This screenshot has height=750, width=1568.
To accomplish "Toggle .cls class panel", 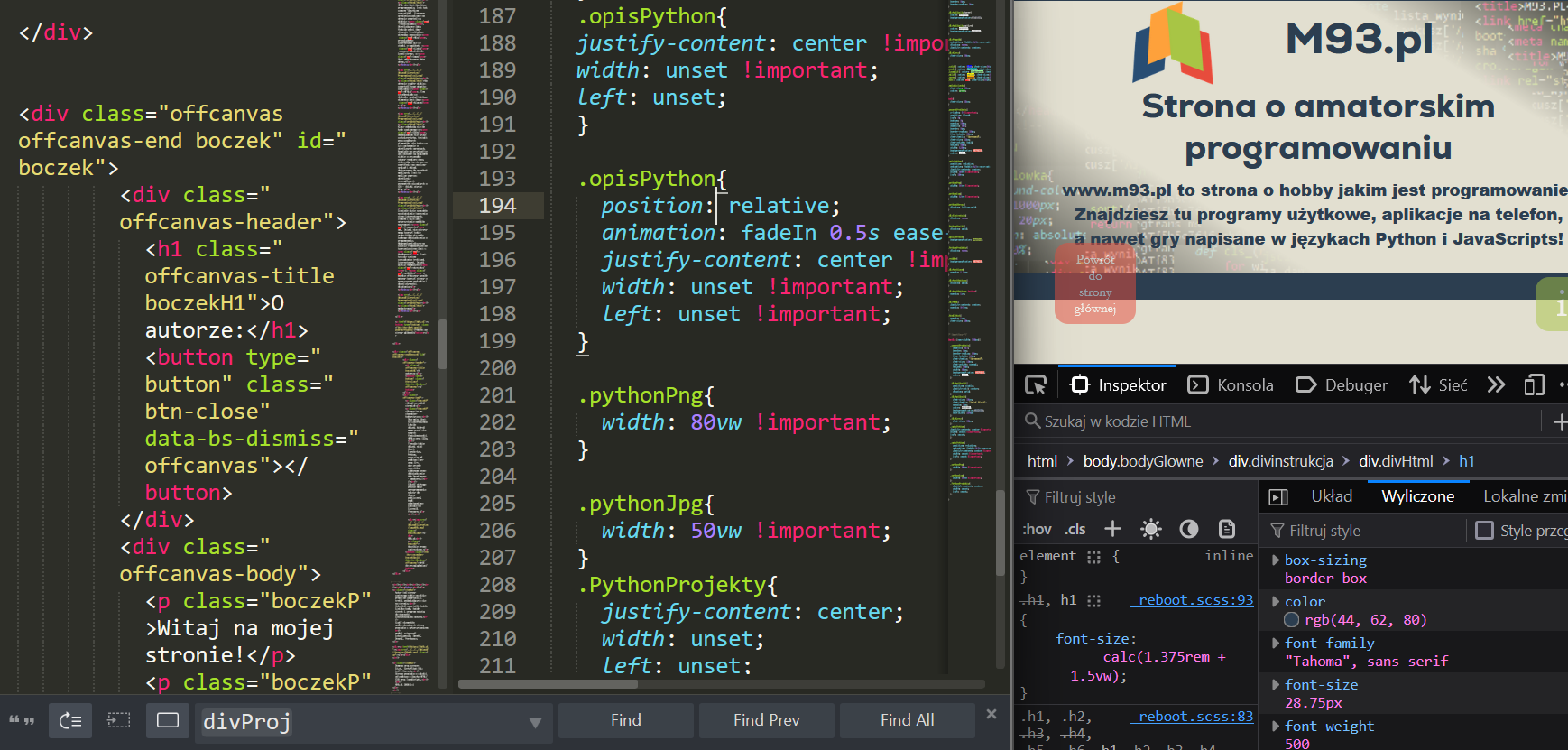I will click(x=1075, y=529).
